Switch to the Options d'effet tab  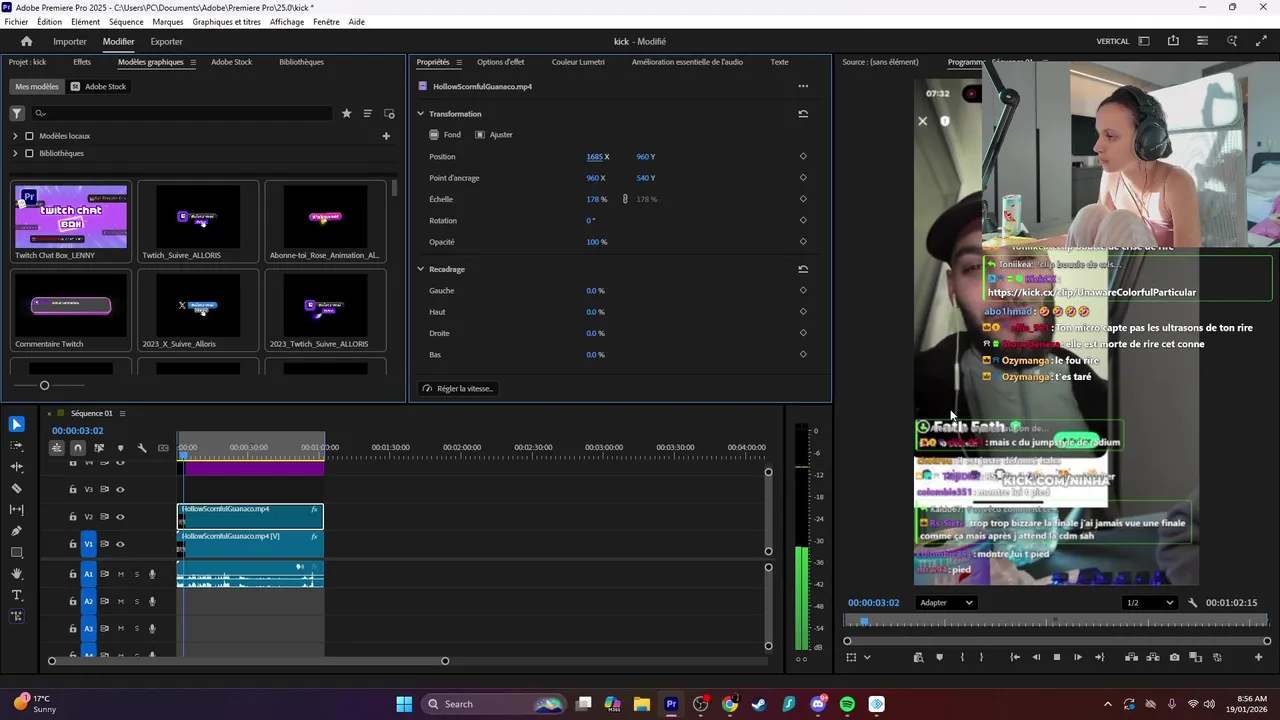coord(500,62)
